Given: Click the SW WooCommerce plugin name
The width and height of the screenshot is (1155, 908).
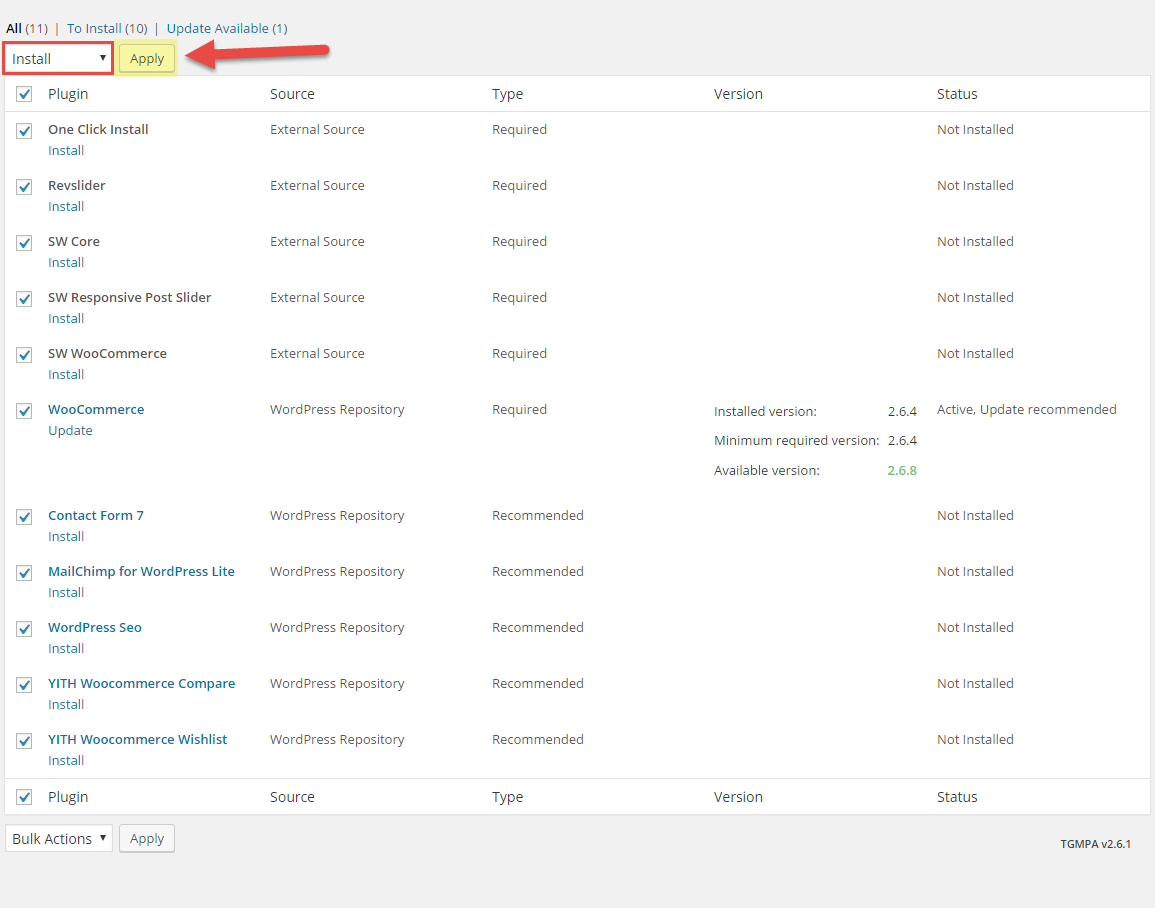Looking at the screenshot, I should 108,354.
